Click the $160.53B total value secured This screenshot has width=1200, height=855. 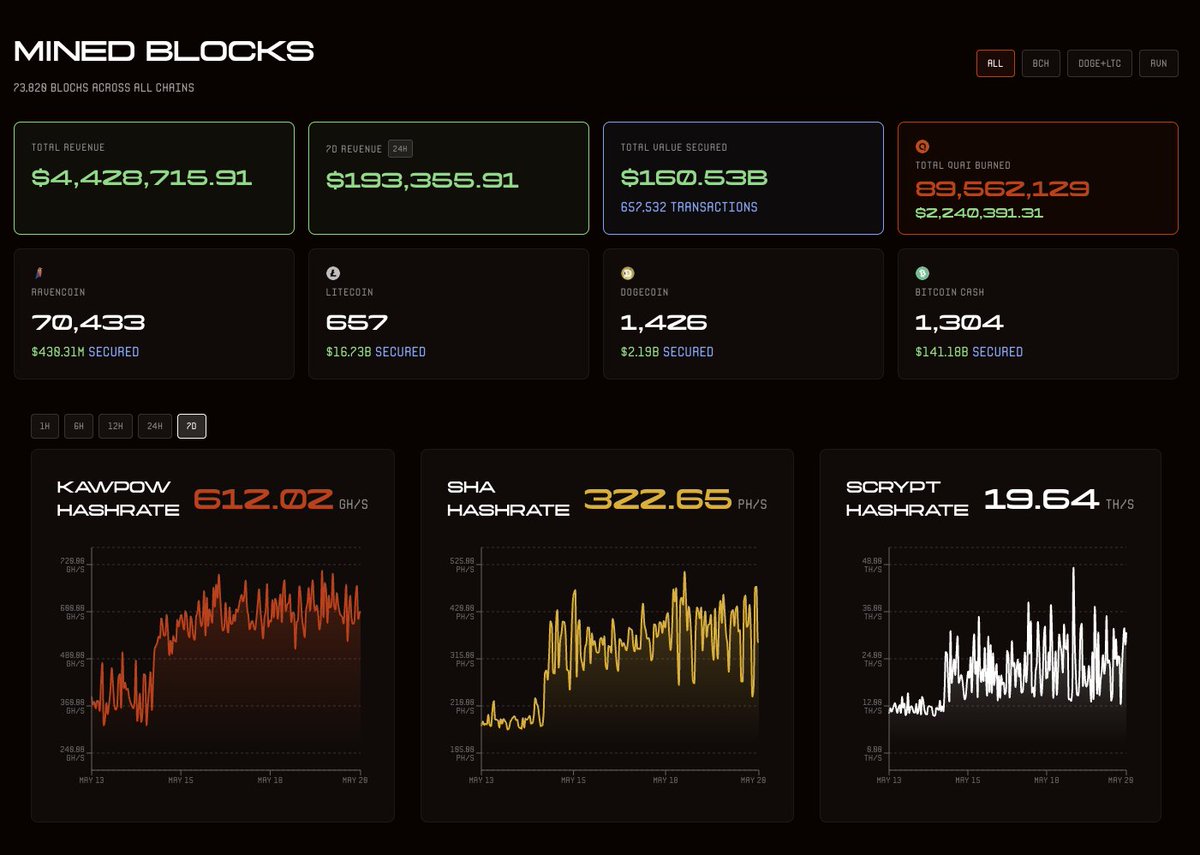(x=694, y=178)
